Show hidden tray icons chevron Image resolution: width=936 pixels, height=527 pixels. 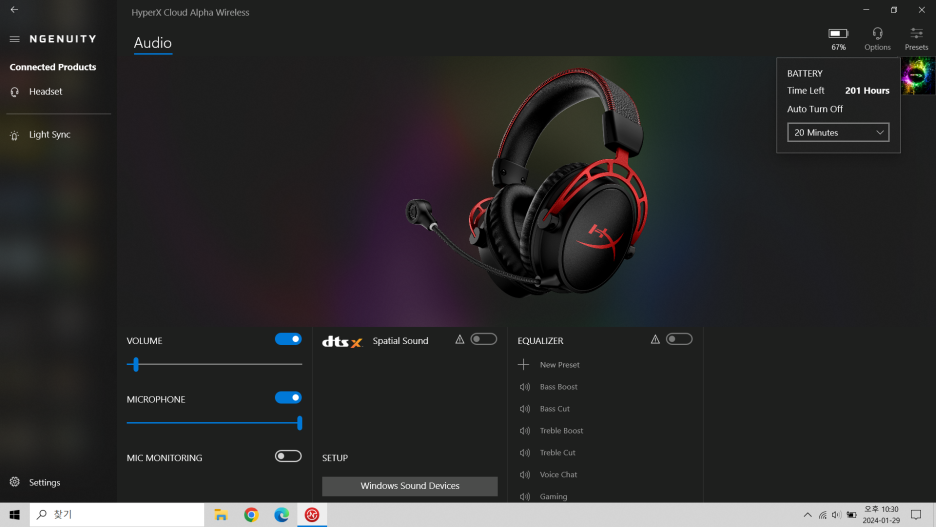point(807,515)
